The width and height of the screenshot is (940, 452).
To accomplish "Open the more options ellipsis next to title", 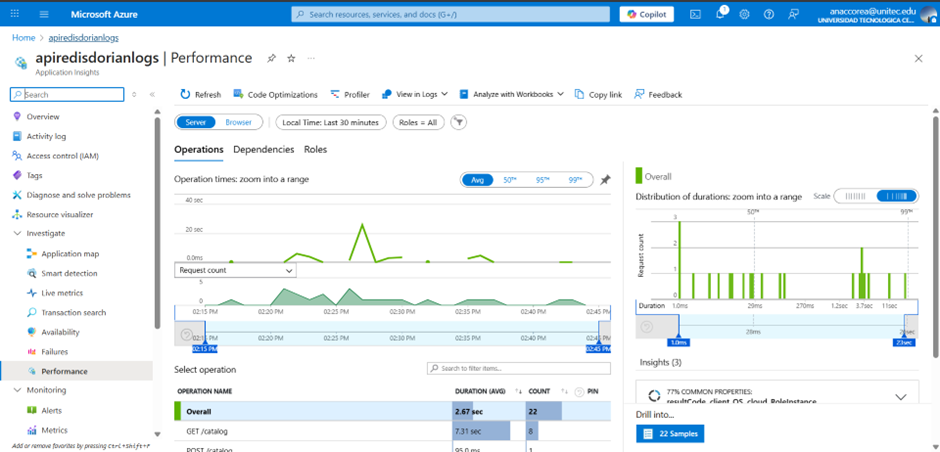I will pyautogui.click(x=311, y=58).
